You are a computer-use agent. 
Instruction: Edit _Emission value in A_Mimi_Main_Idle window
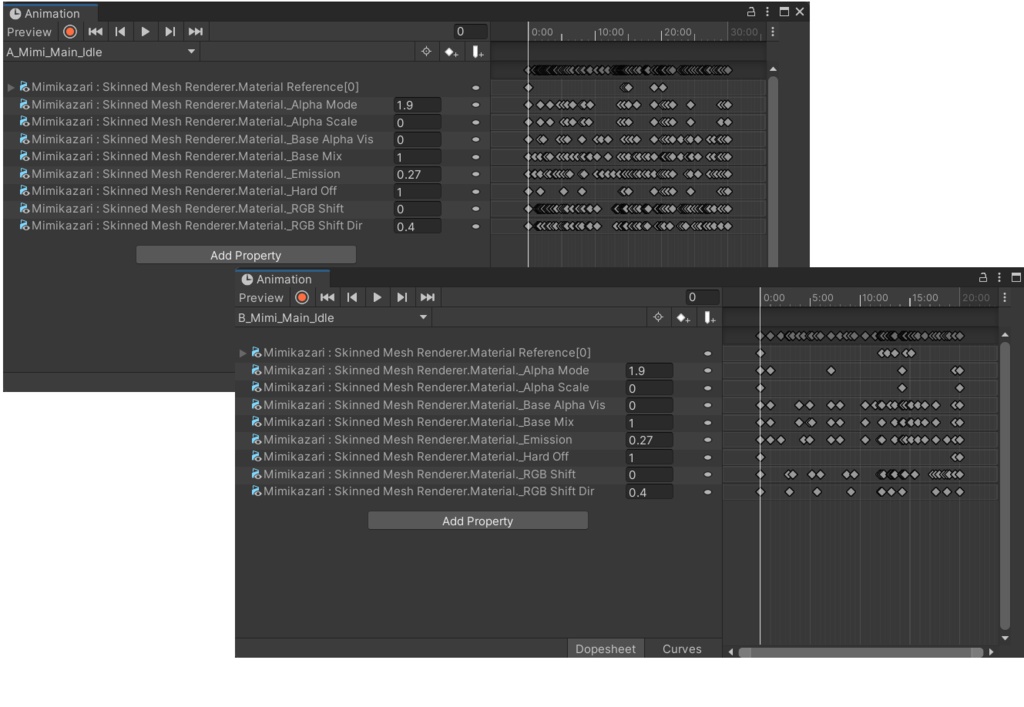coord(417,174)
